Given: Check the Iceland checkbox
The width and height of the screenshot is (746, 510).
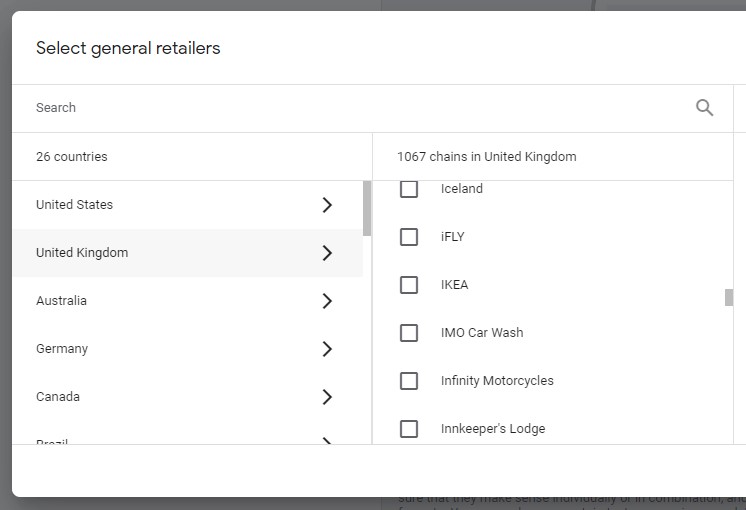Looking at the screenshot, I should click(409, 189).
